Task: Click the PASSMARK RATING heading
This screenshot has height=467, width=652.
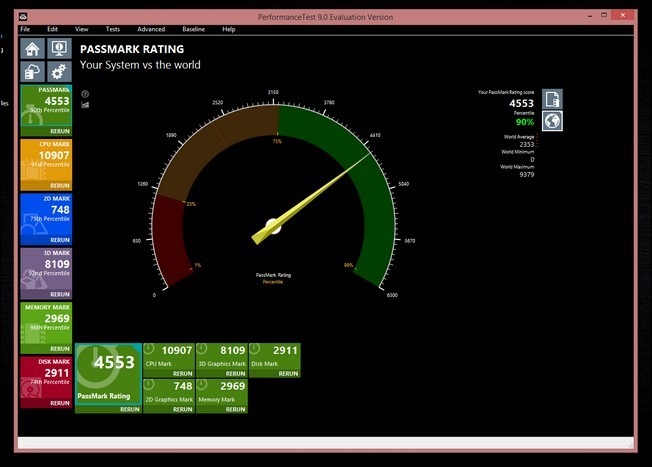Action: point(132,49)
